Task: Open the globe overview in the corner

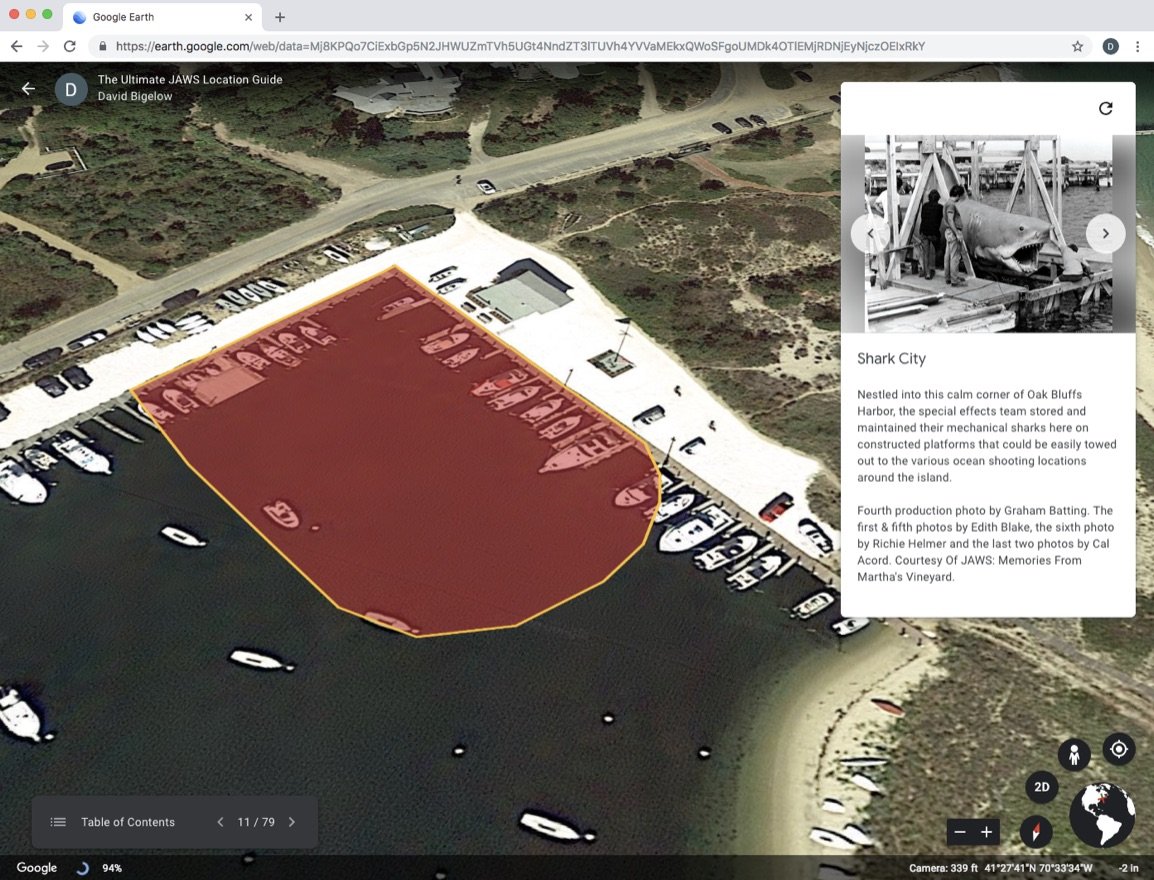Action: [x=1101, y=816]
